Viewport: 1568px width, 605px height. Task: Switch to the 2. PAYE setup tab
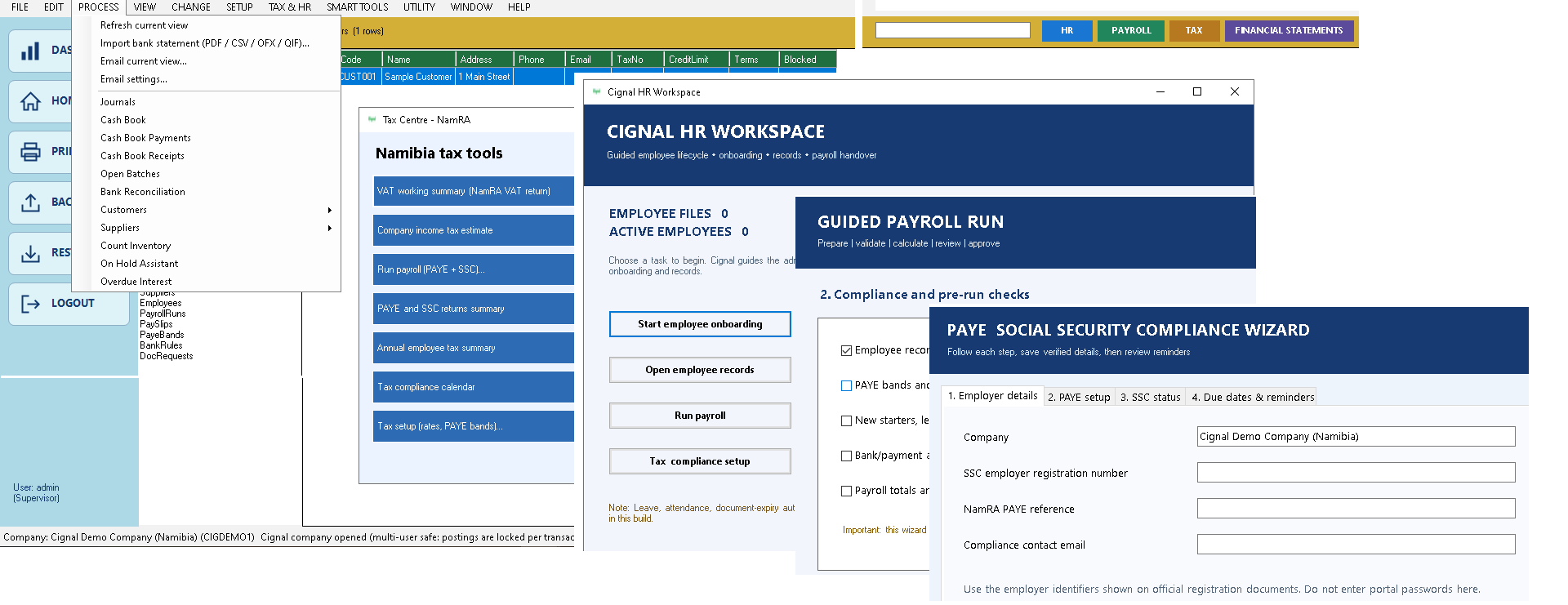[1079, 397]
